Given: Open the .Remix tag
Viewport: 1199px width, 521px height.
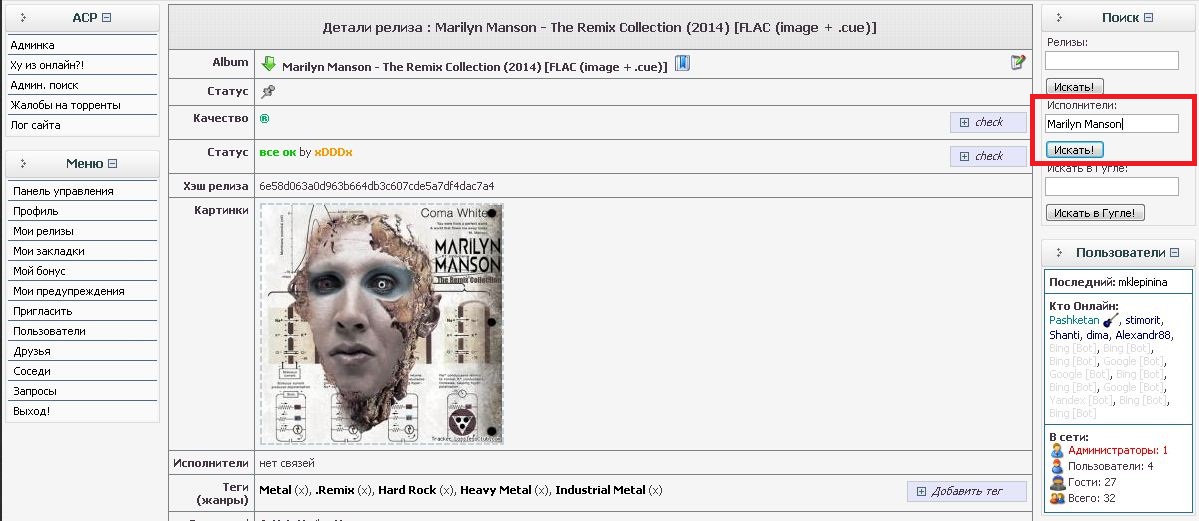Looking at the screenshot, I should point(334,490).
